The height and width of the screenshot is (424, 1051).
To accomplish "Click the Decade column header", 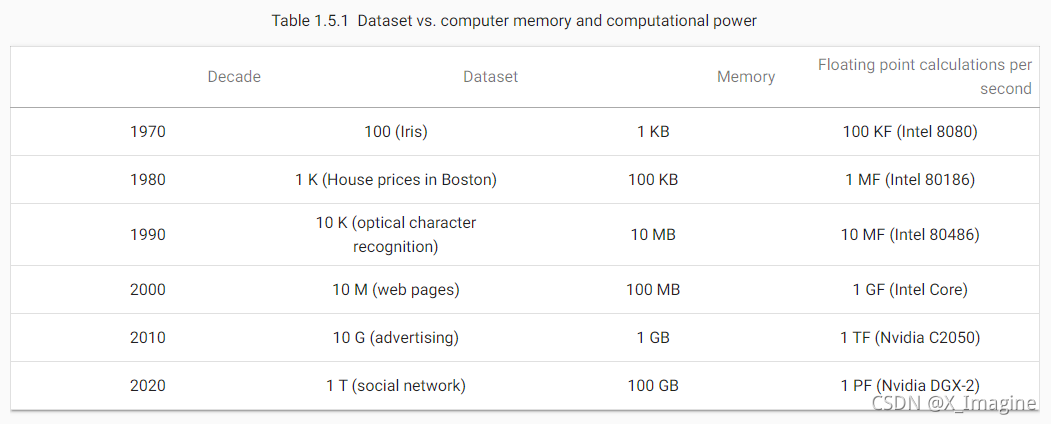I will pyautogui.click(x=234, y=77).
